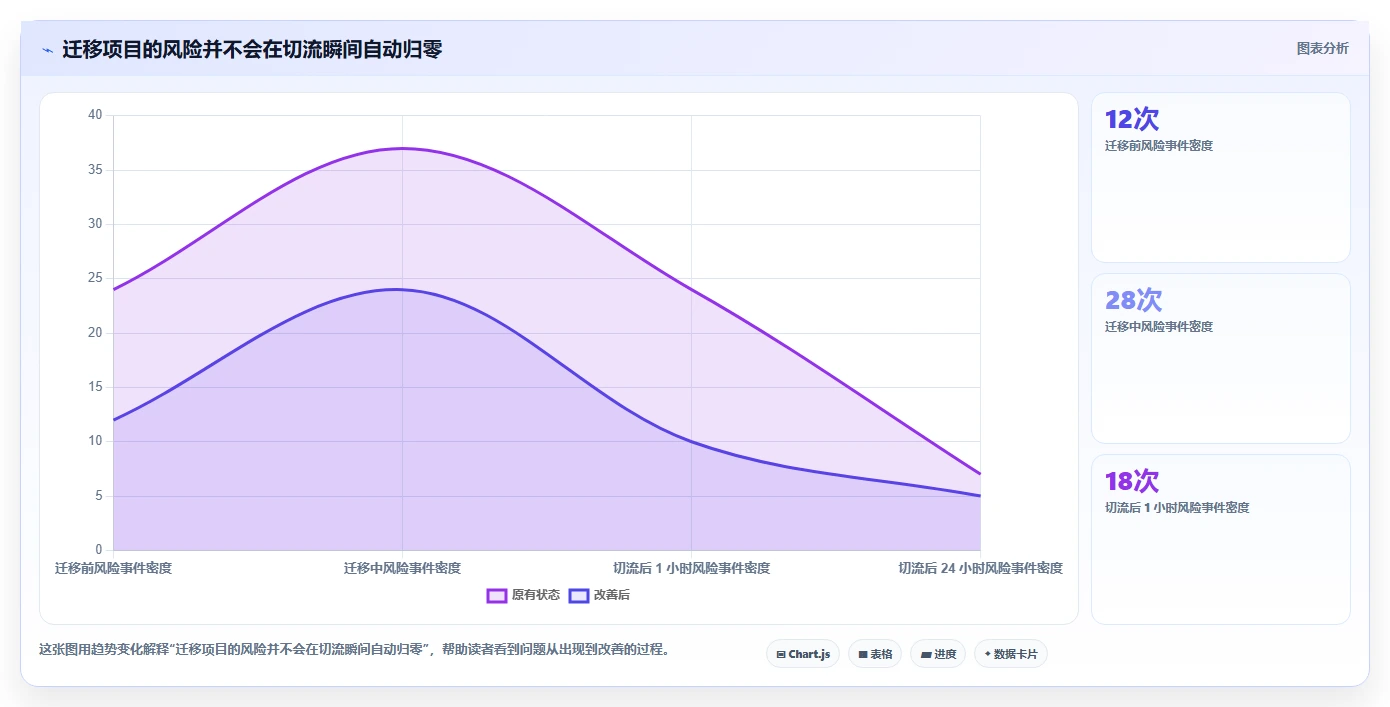Click the 改善后 legend label

click(612, 595)
